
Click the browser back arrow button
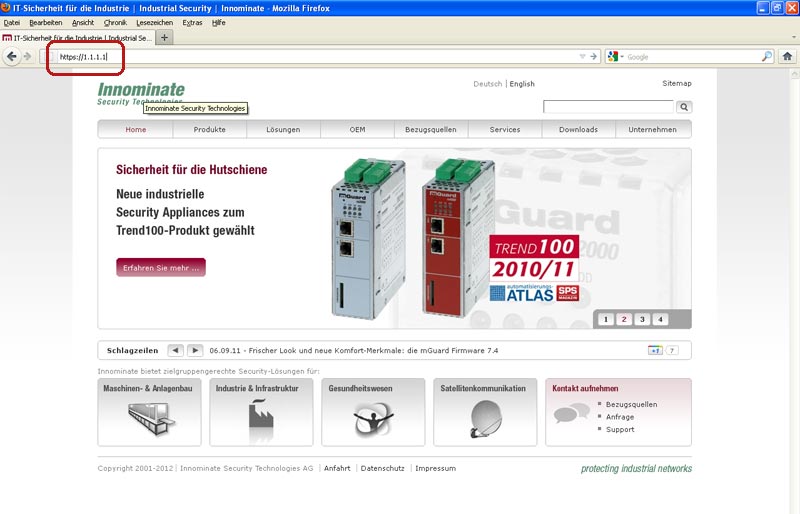pyautogui.click(x=12, y=57)
